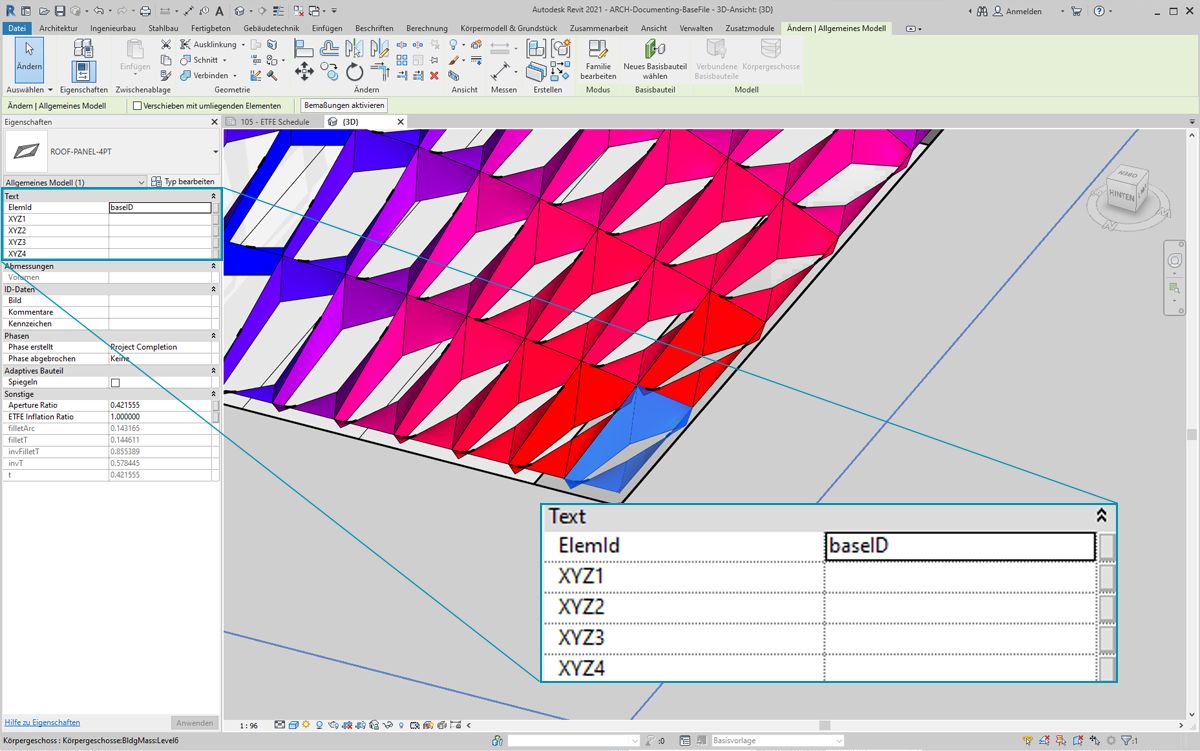Image resolution: width=1200 pixels, height=751 pixels.
Task: Collapse the Abmessungen section
Action: pyautogui.click(x=214, y=266)
